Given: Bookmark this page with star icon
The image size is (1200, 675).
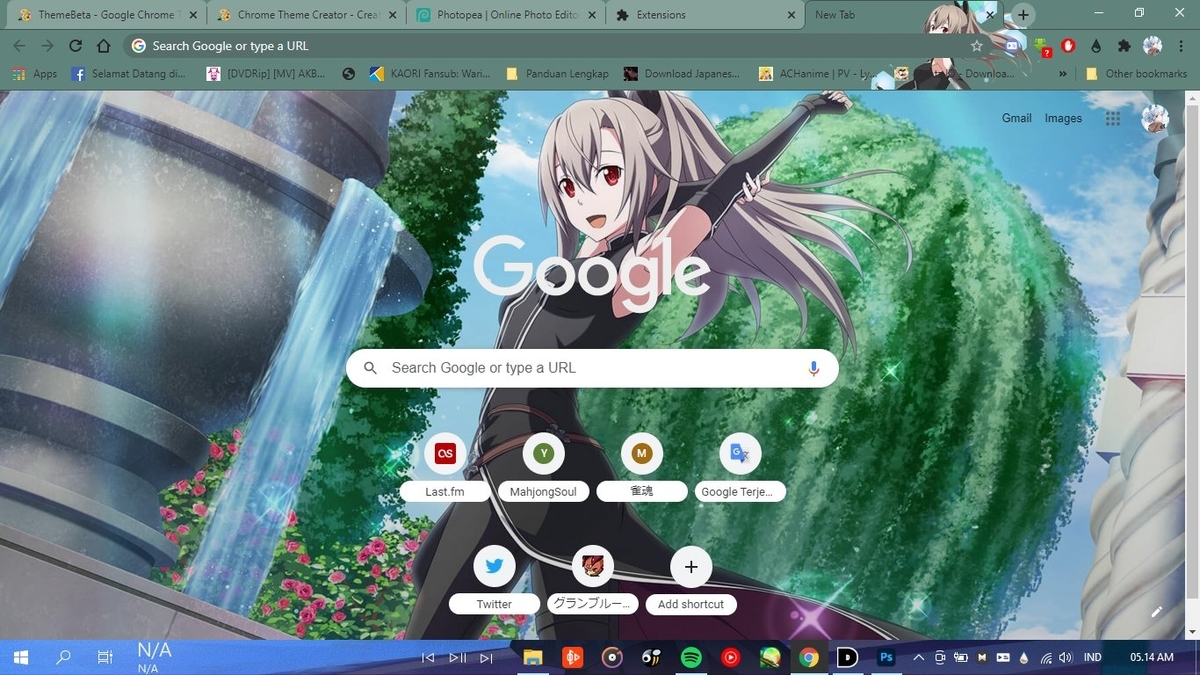Looking at the screenshot, I should (x=976, y=46).
